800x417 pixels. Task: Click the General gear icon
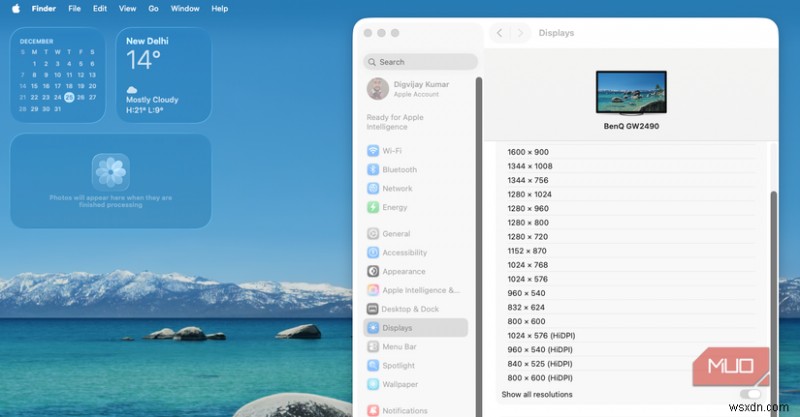(373, 233)
